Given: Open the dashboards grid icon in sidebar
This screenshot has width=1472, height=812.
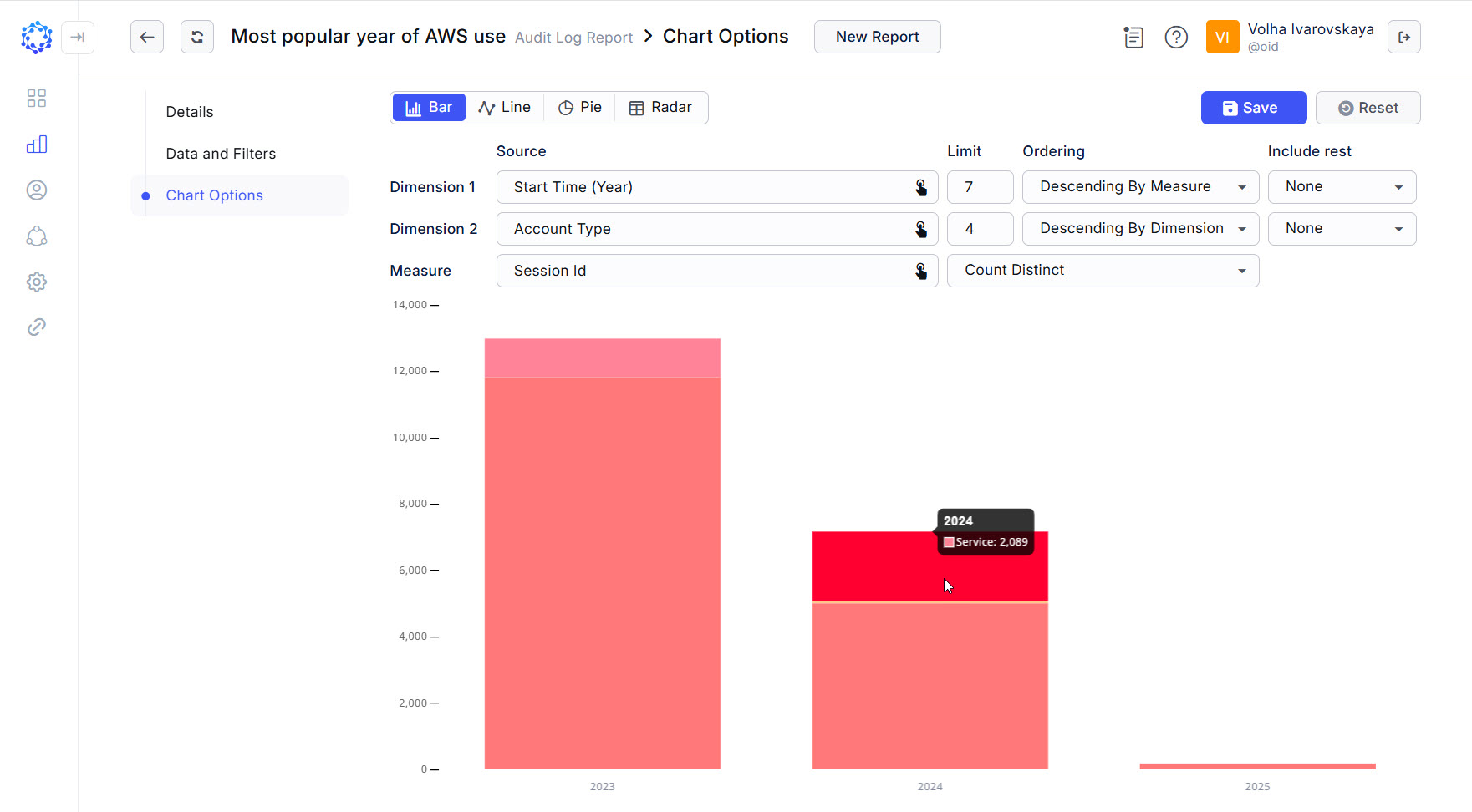Looking at the screenshot, I should (x=37, y=98).
